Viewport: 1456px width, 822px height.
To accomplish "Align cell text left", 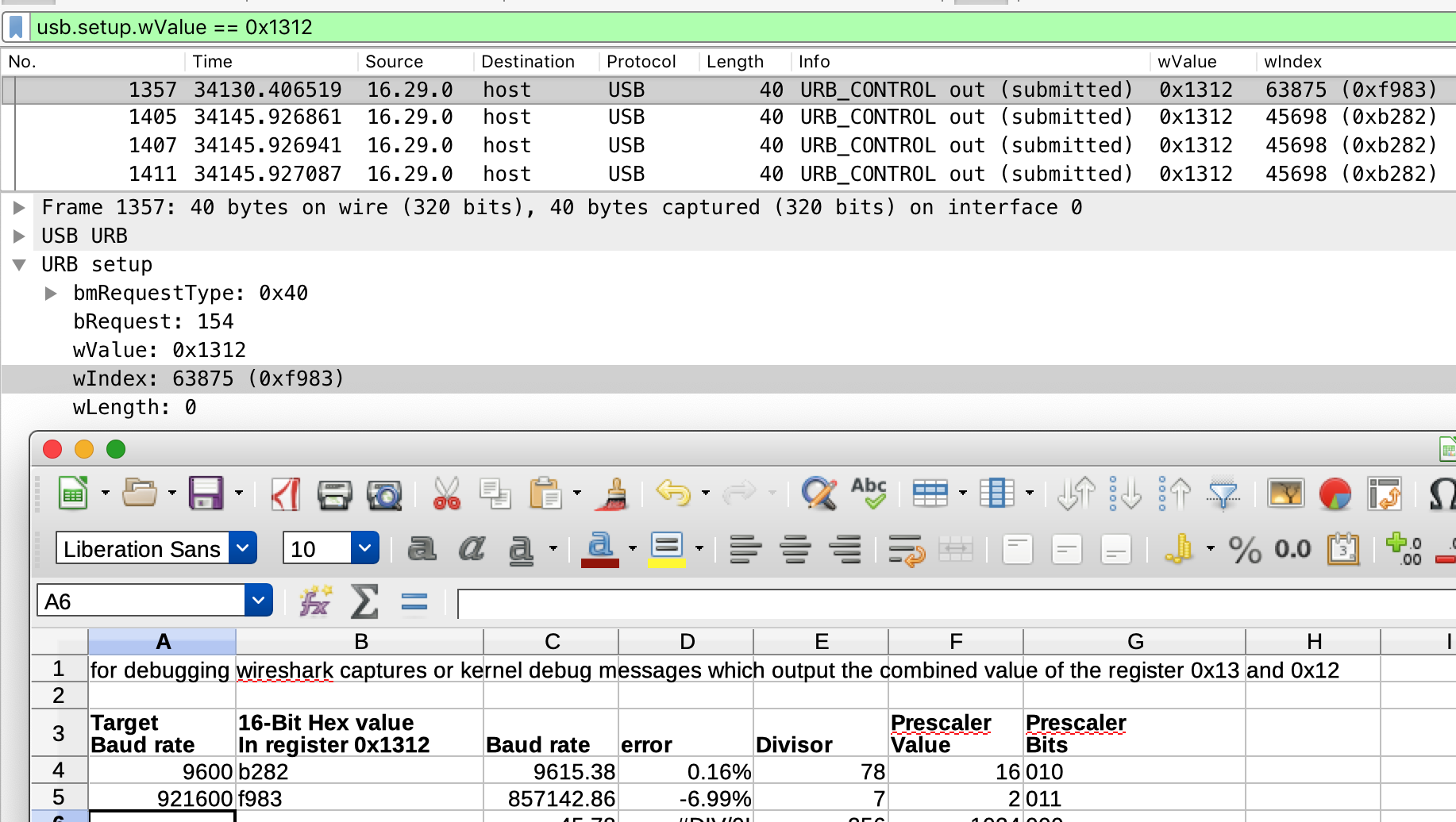I will [x=745, y=549].
